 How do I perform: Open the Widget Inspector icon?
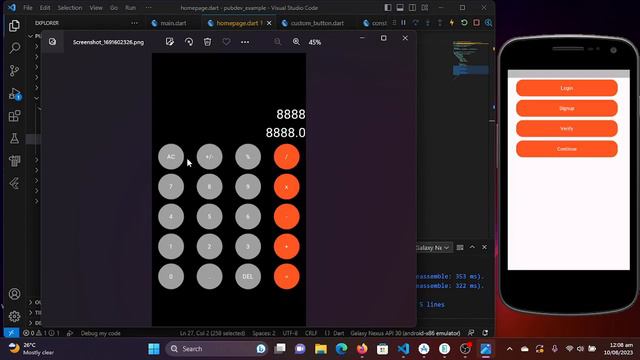[488, 23]
